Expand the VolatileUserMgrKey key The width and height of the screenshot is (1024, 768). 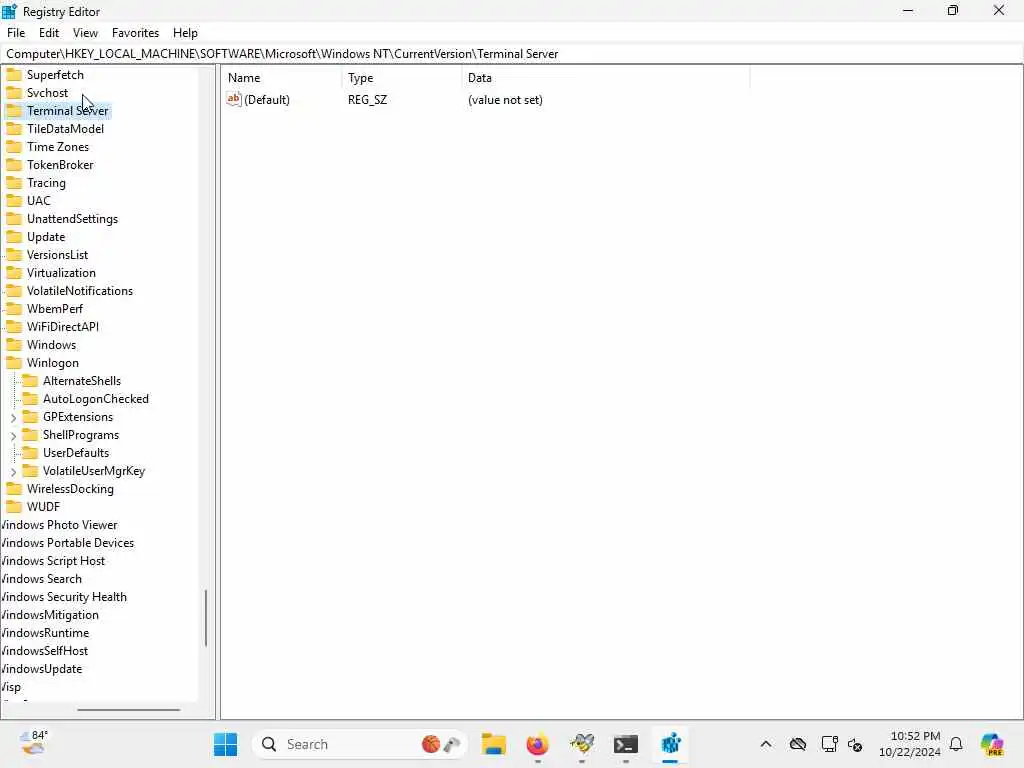pyautogui.click(x=14, y=472)
